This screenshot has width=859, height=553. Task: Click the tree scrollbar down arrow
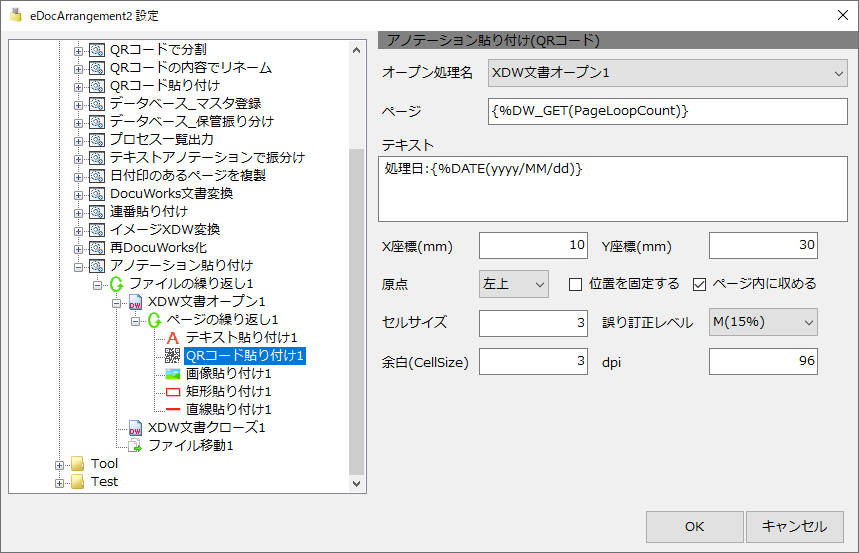coord(357,483)
